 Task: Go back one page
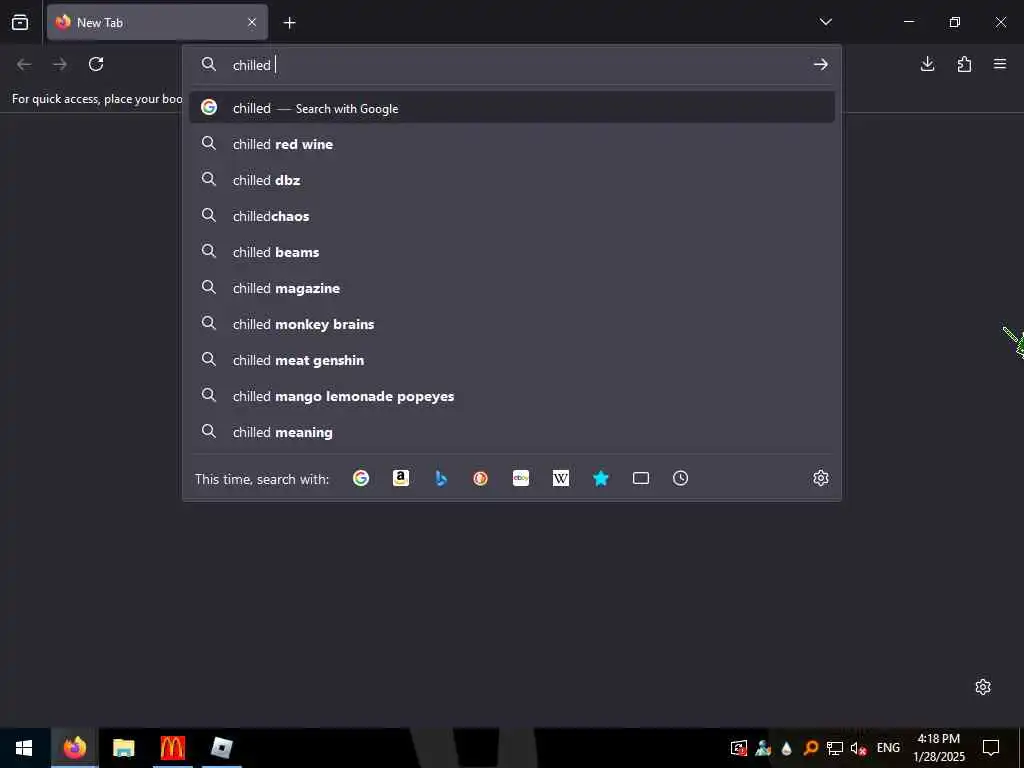24,64
